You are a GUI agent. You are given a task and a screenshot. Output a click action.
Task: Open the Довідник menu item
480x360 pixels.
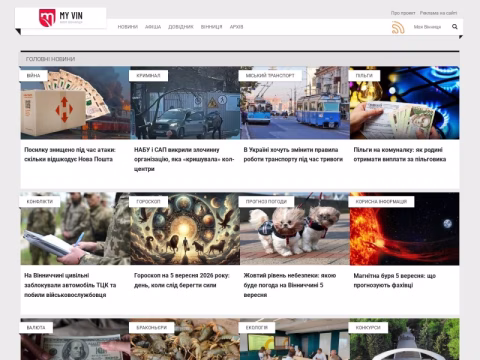tap(181, 27)
